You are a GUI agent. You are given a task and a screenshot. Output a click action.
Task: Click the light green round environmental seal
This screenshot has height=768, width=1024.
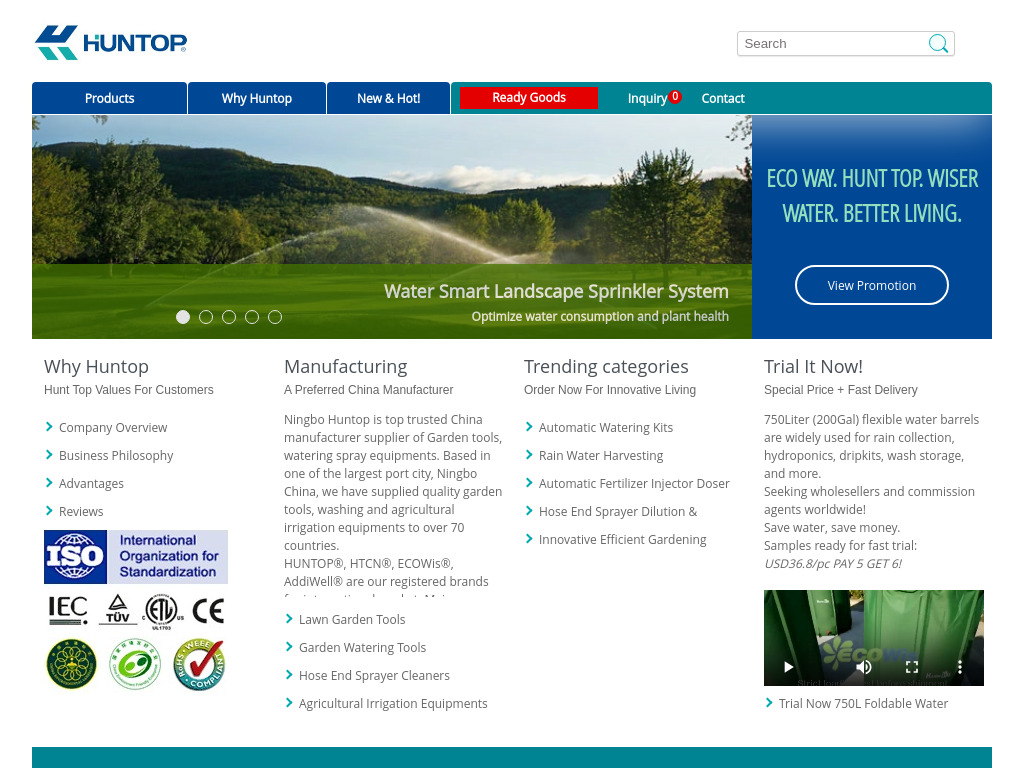pyautogui.click(x=135, y=664)
